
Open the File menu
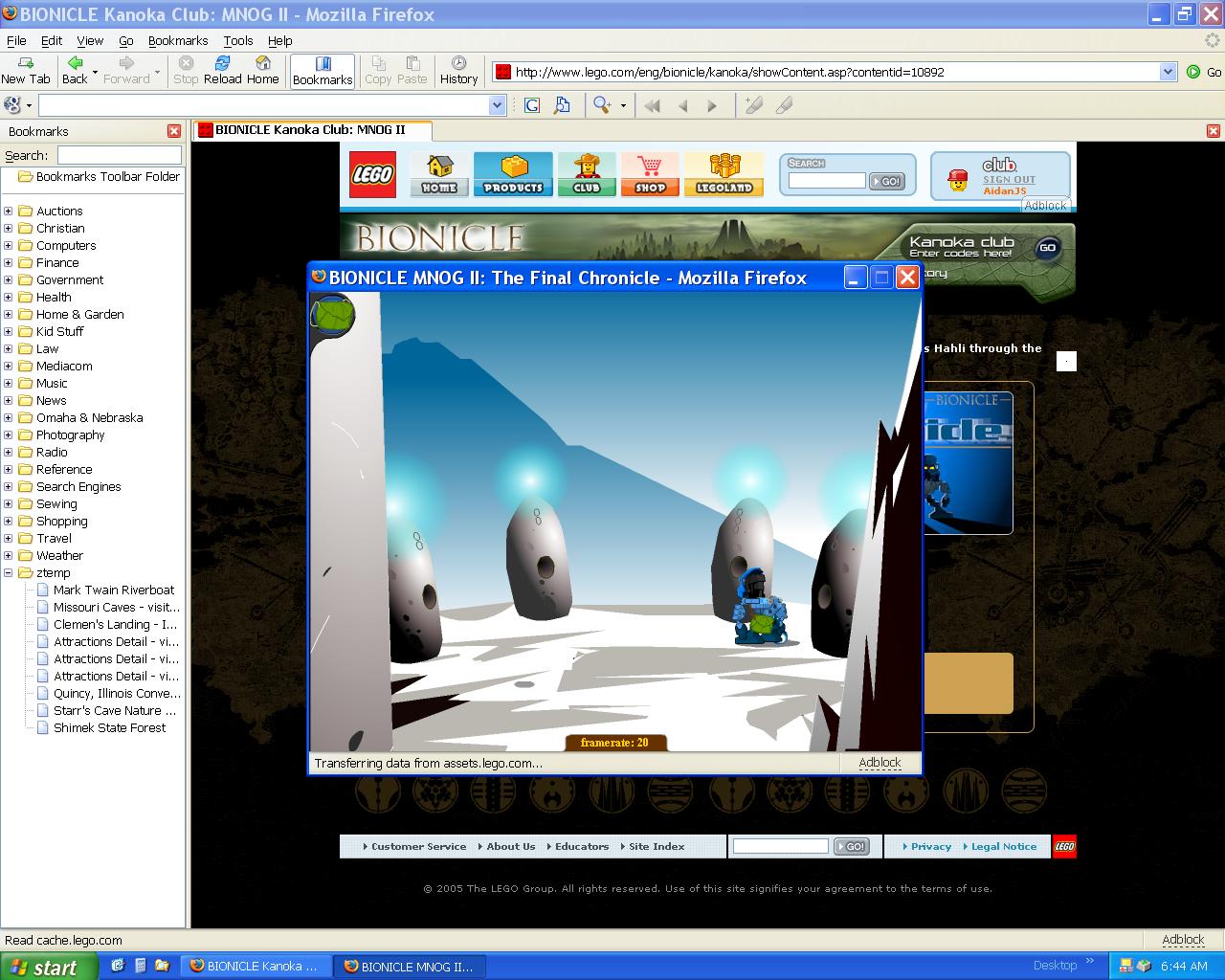pyautogui.click(x=16, y=40)
